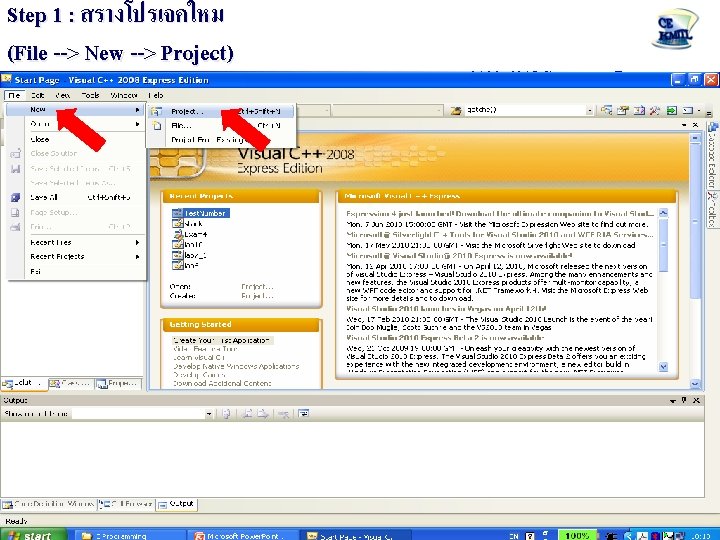720x540 pixels.
Task: Click the New File page icon in submenu
Action: point(157,125)
